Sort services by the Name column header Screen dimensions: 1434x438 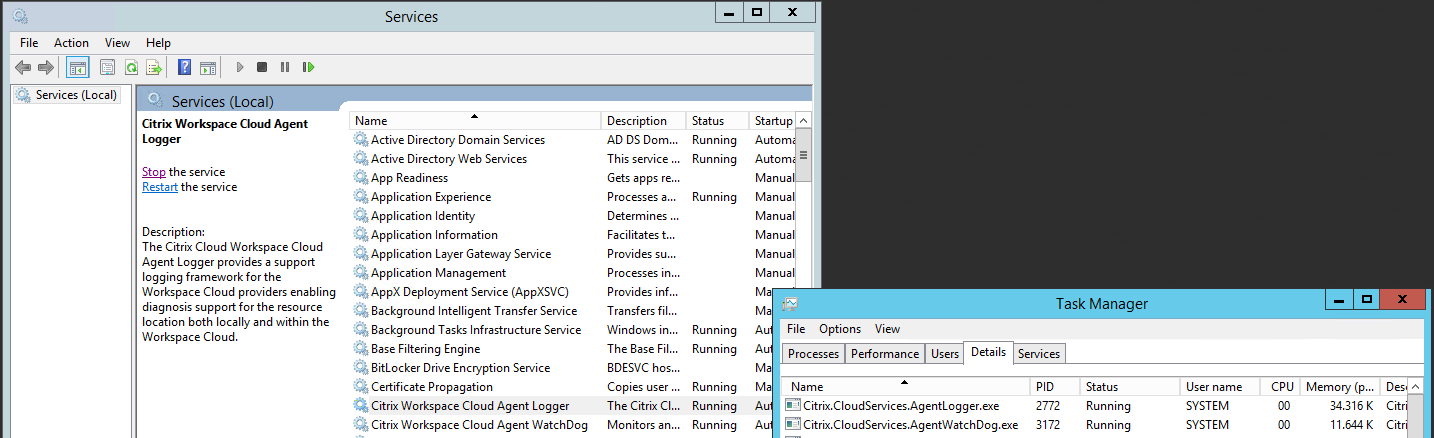(x=475, y=121)
